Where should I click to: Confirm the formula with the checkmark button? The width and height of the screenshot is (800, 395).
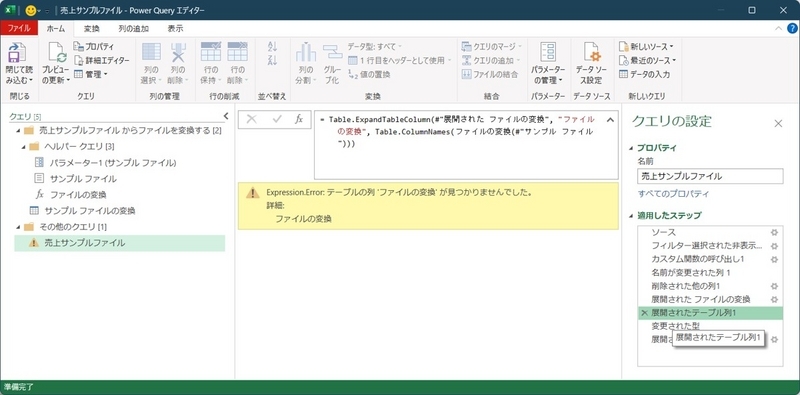(x=277, y=119)
